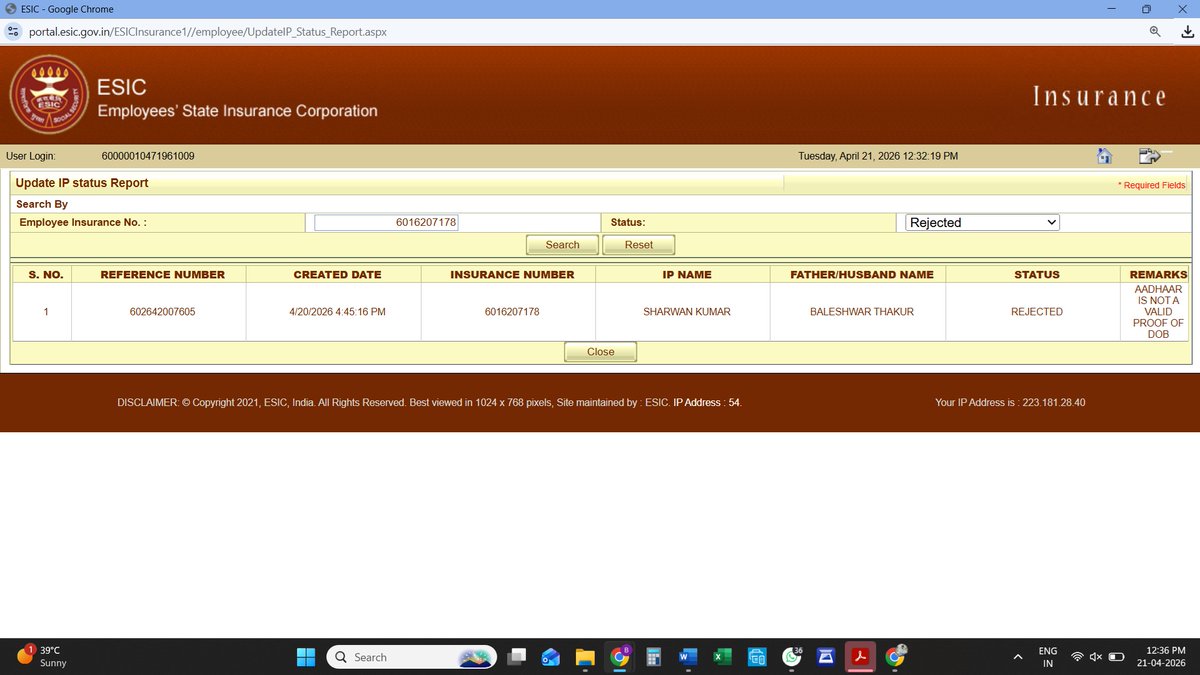Click the volume muted tray icon
Viewport: 1200px width, 675px height.
(x=1095, y=657)
